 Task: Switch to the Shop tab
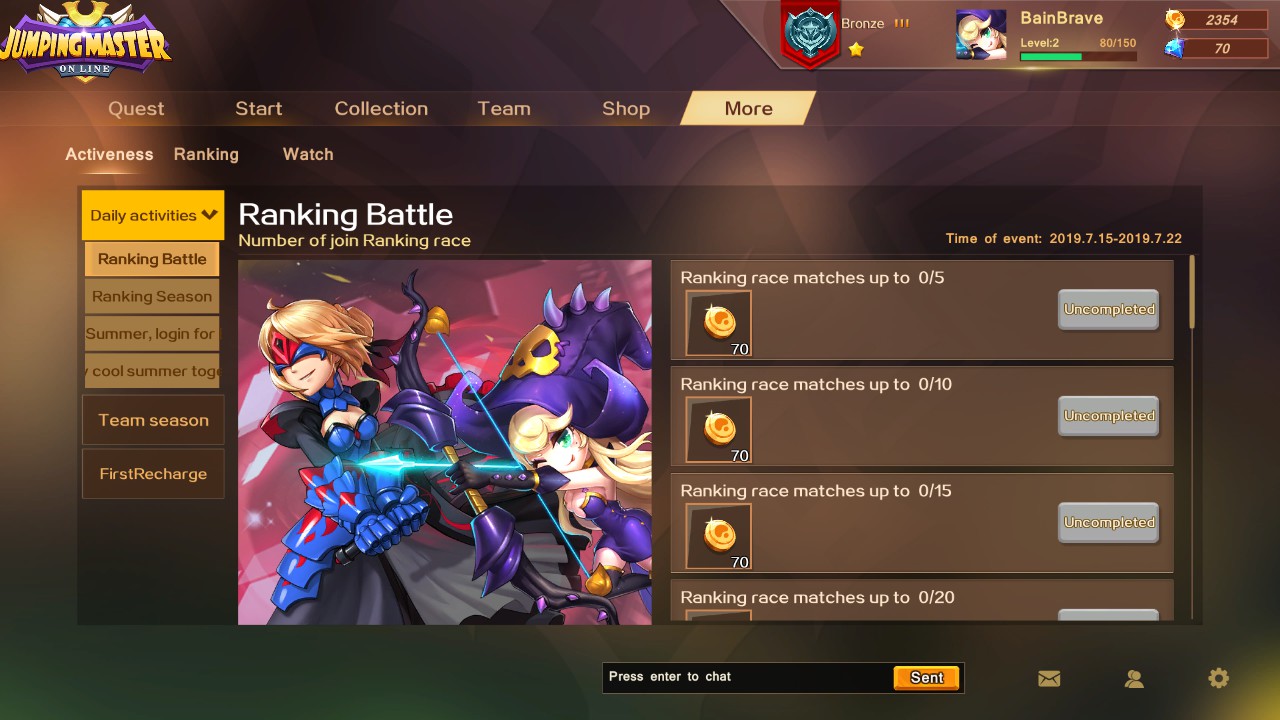(626, 108)
